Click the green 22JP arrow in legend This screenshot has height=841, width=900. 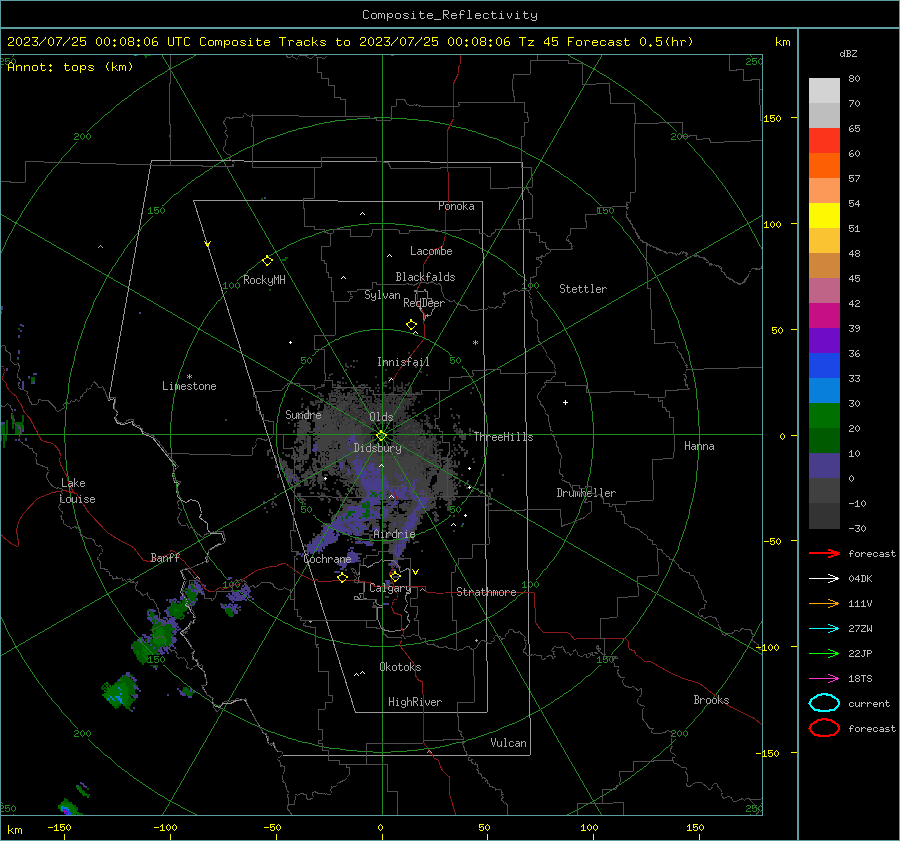(x=824, y=653)
